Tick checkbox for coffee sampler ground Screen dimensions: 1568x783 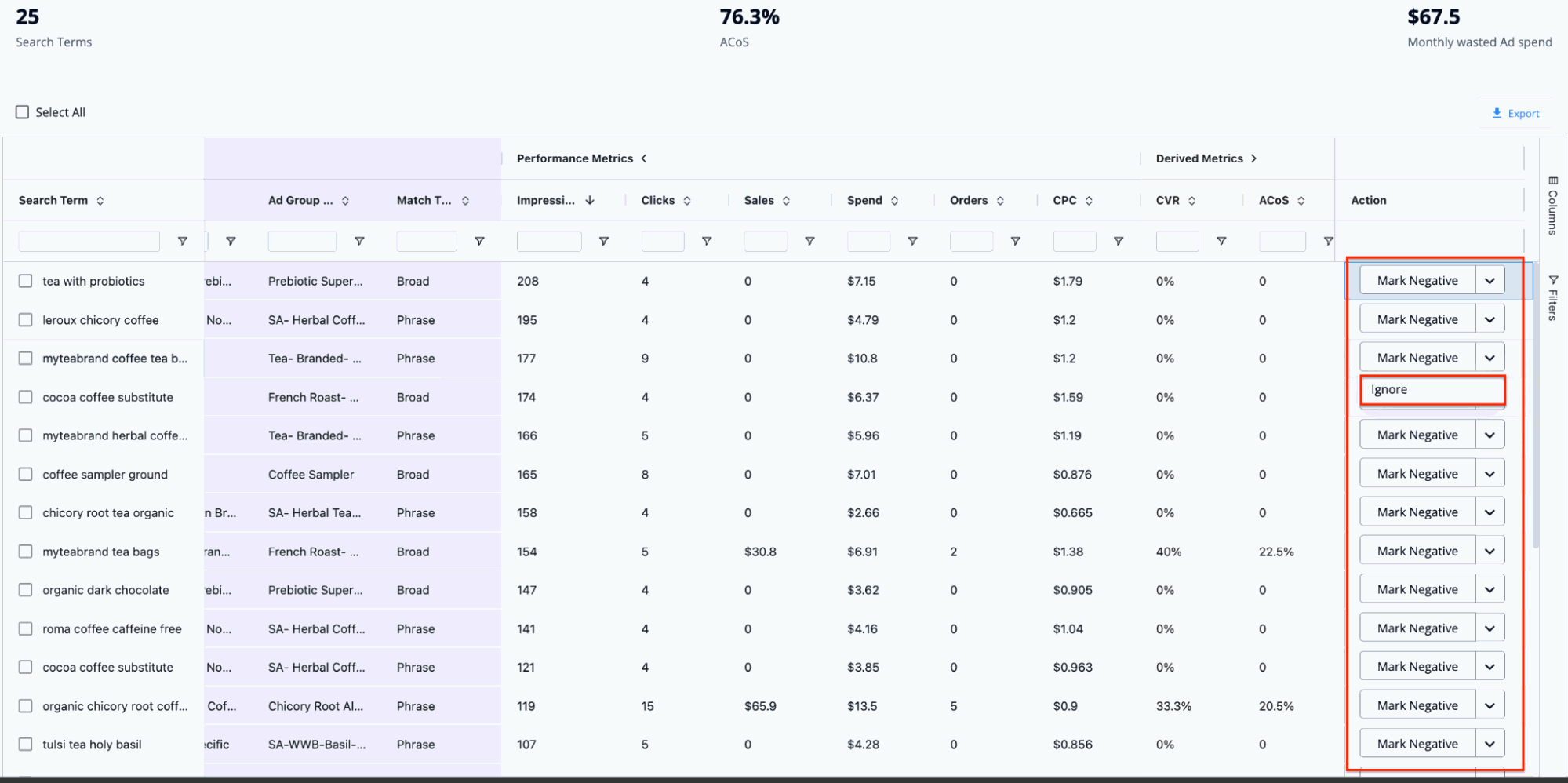[x=26, y=475]
